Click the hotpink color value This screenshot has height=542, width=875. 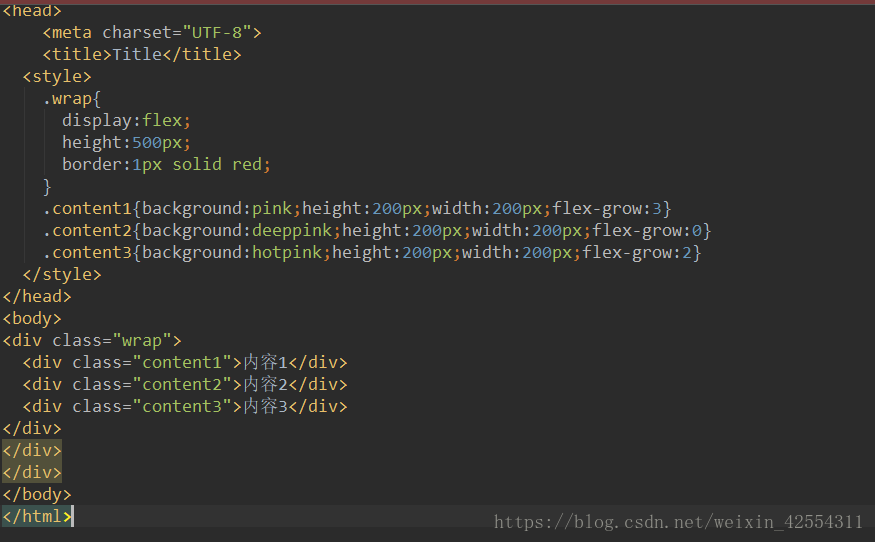pos(287,252)
